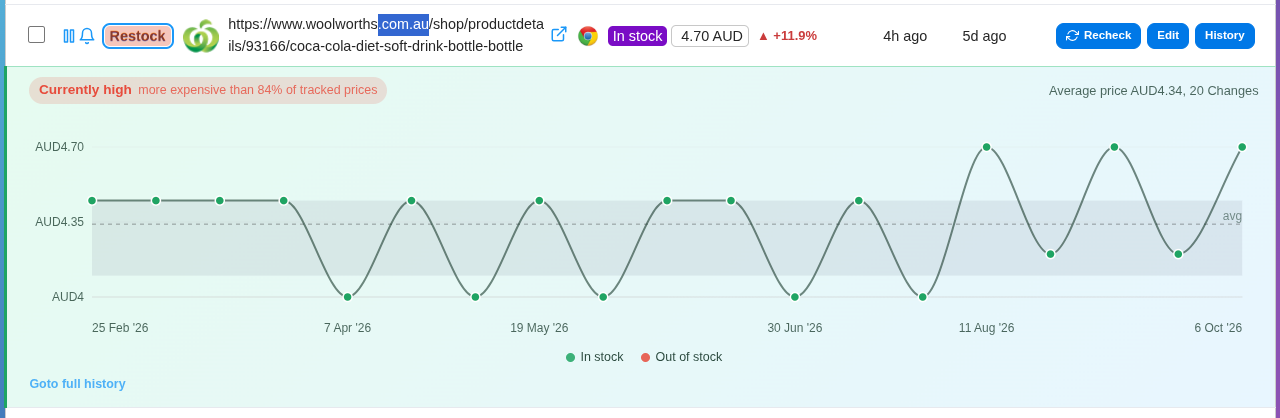The image size is (1280, 418).
Task: Click the 7 Apr '26 axis date
Action: tap(347, 328)
